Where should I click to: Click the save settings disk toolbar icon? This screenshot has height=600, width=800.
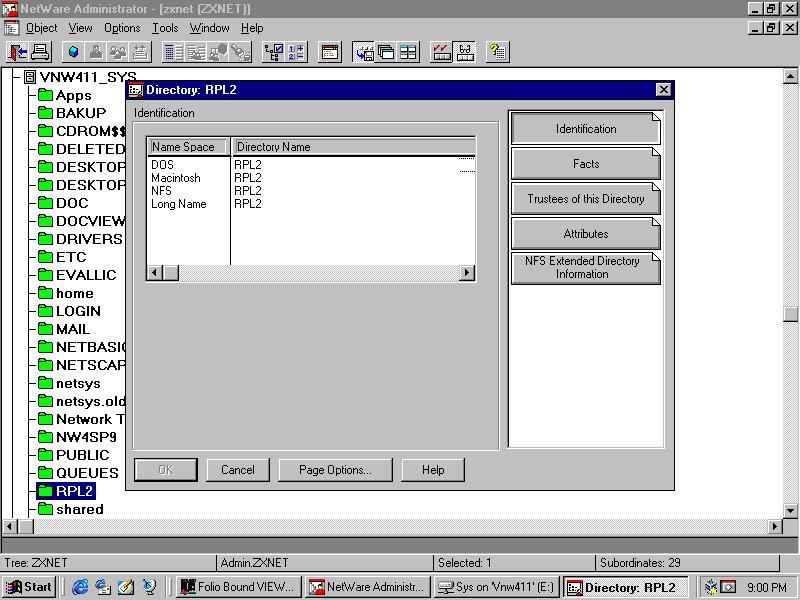364,52
